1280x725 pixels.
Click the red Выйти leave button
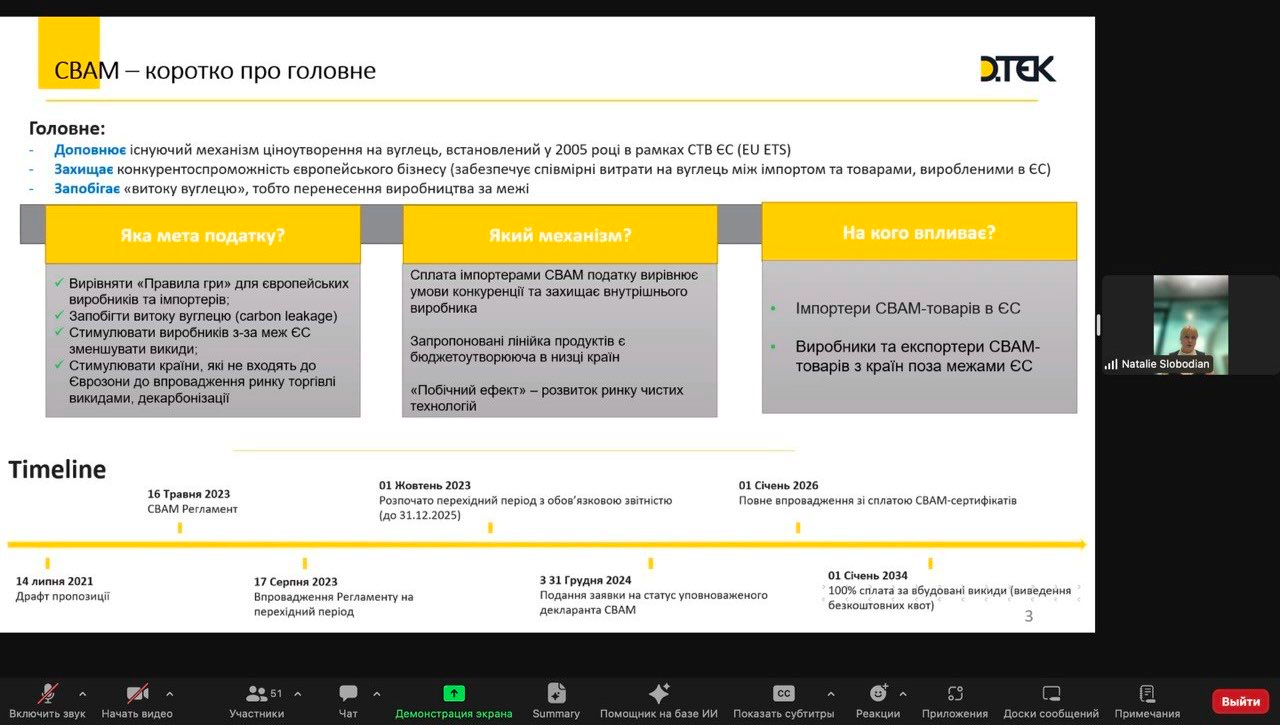coord(1240,701)
